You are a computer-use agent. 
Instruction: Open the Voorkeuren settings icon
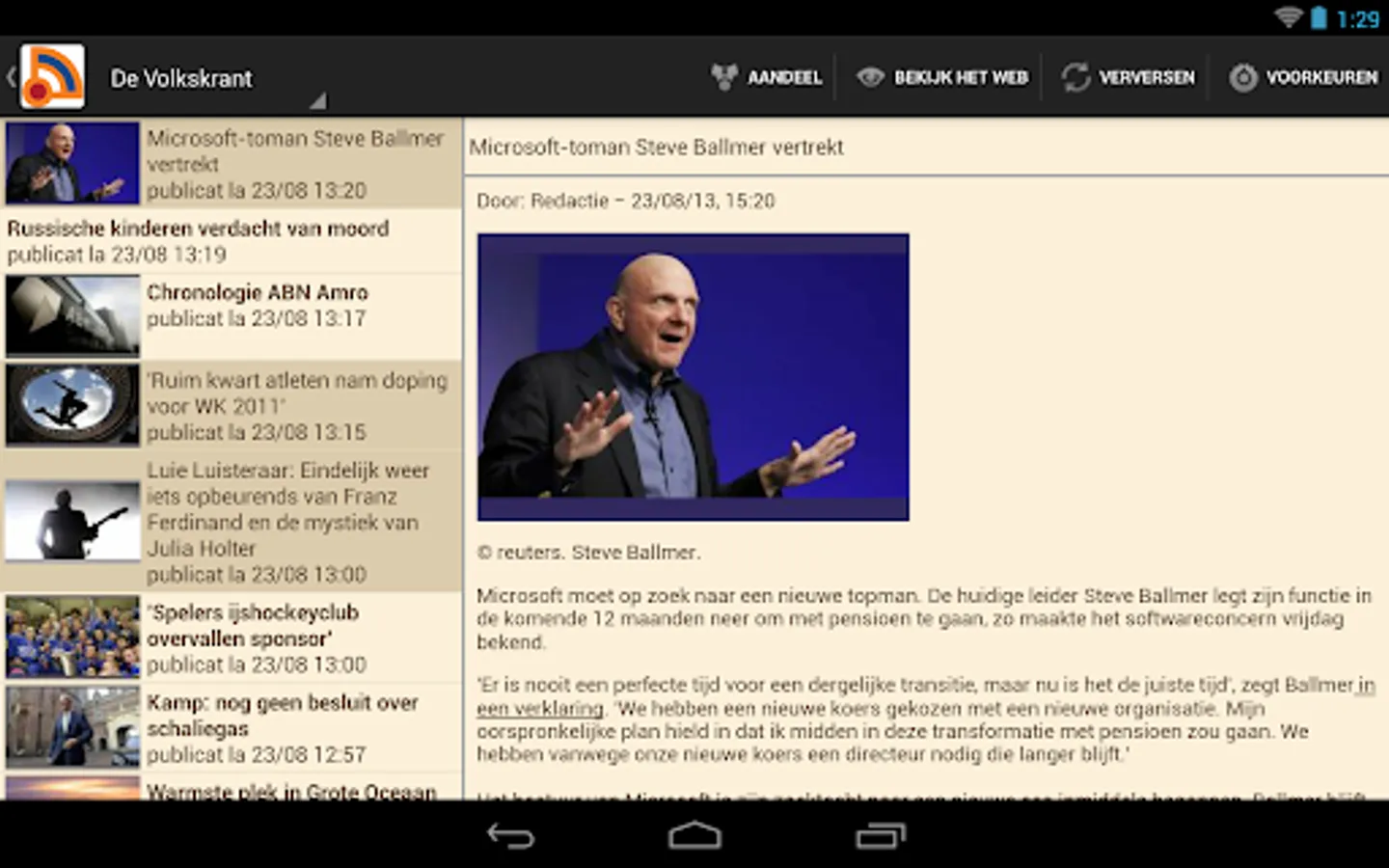pyautogui.click(x=1243, y=77)
